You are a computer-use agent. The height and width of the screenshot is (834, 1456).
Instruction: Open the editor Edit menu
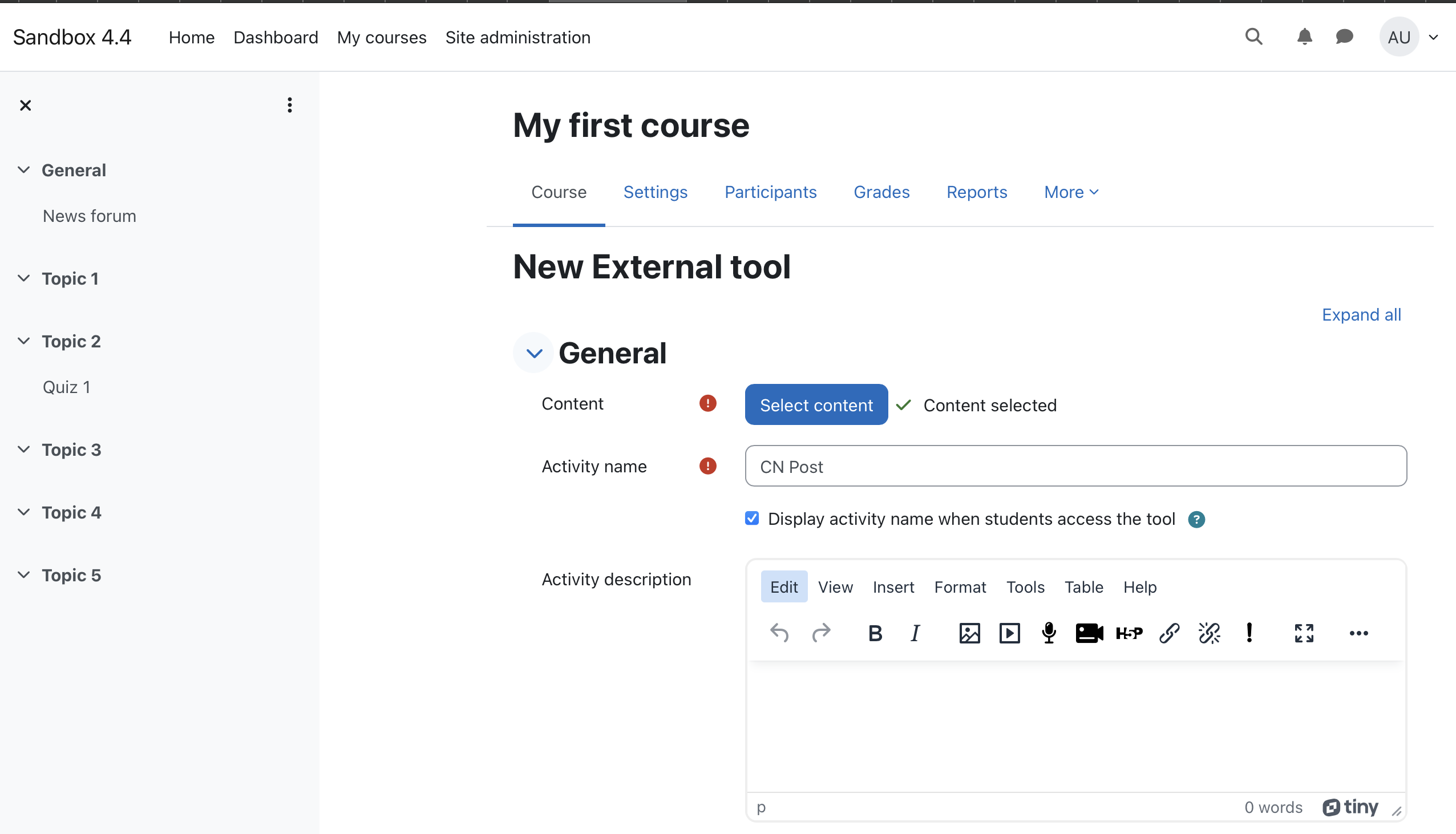783,586
